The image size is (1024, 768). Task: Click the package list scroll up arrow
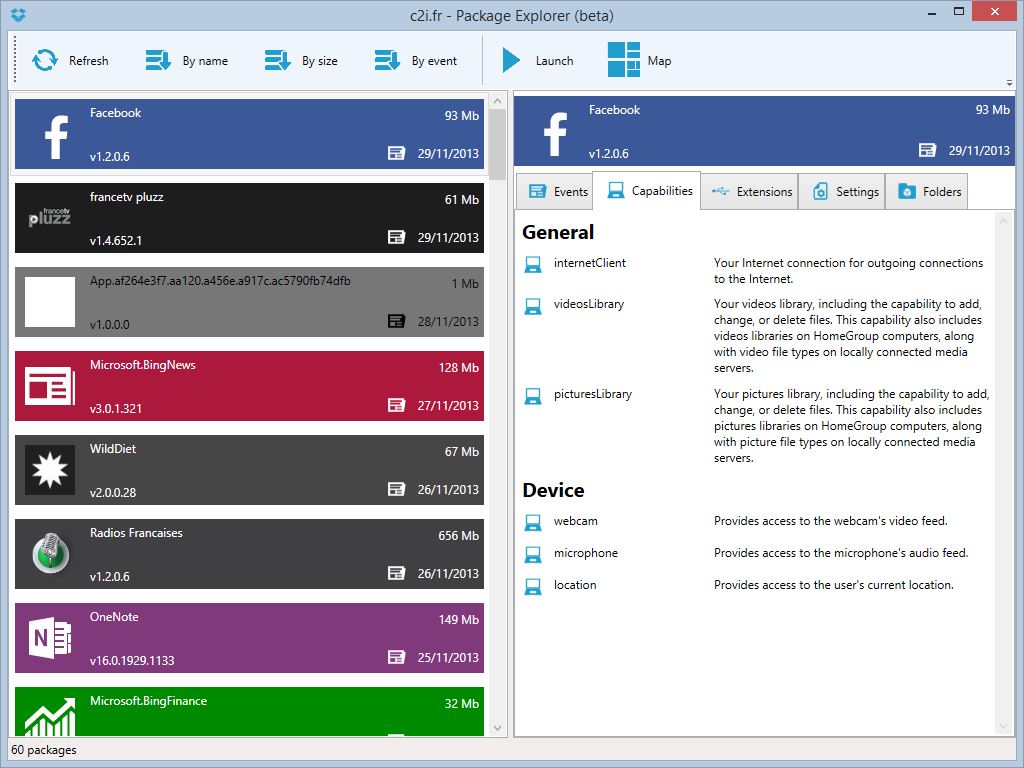pyautogui.click(x=497, y=101)
